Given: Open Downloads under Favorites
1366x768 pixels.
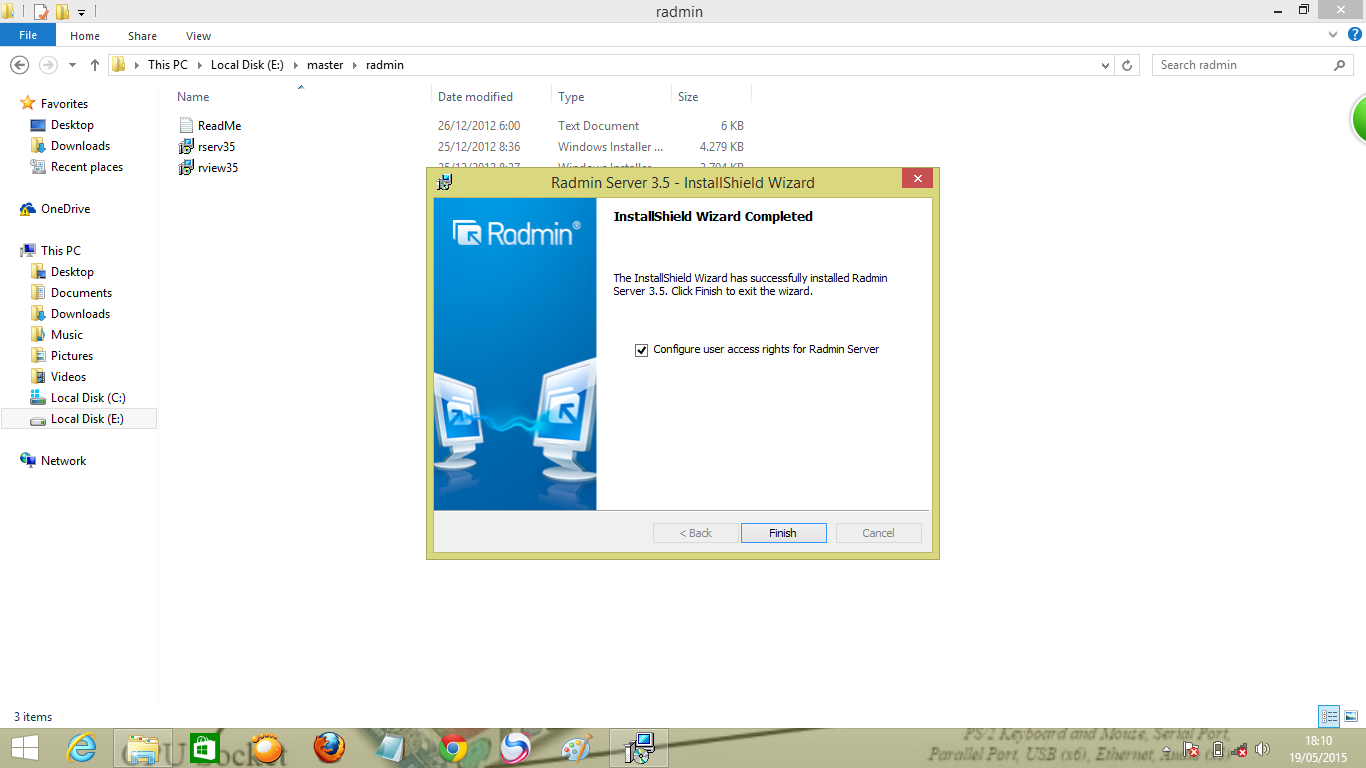Looking at the screenshot, I should [80, 146].
